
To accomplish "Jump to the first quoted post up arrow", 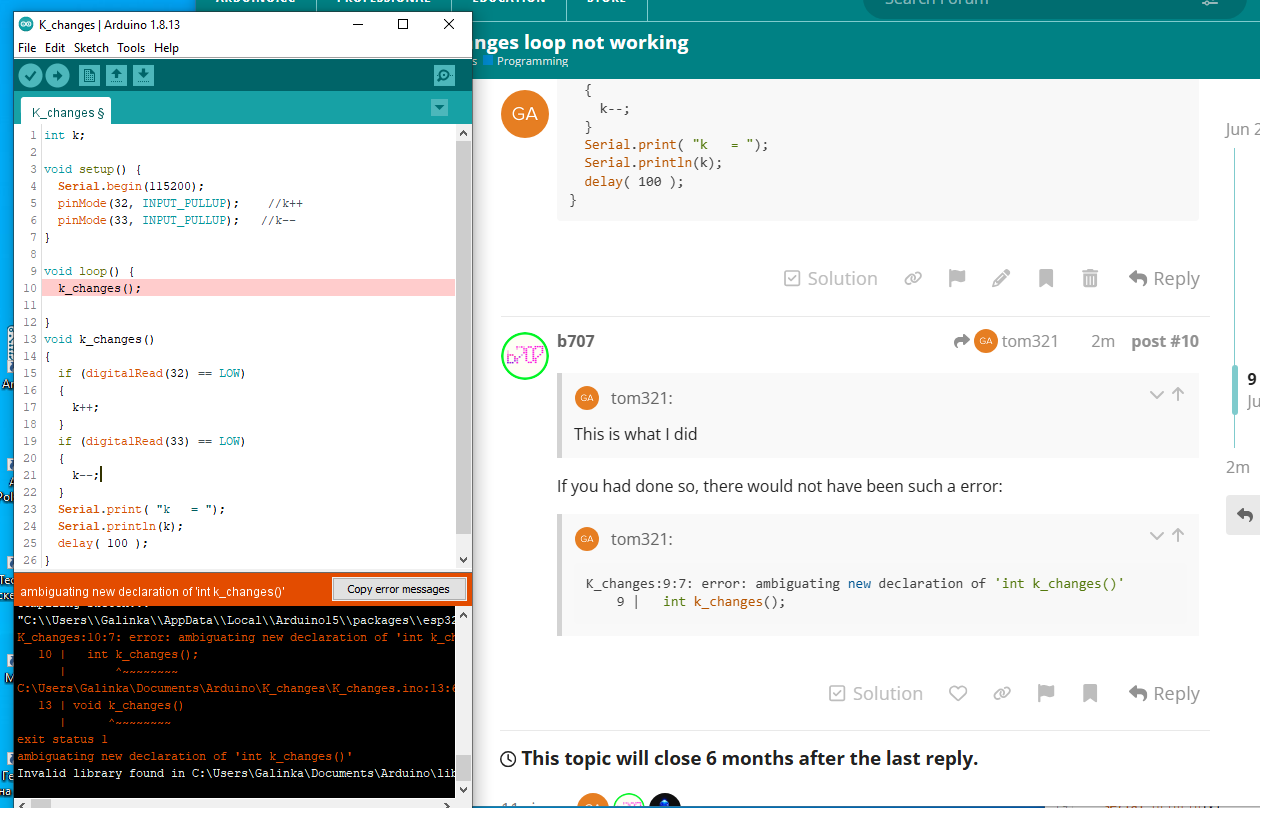I will [1178, 395].
